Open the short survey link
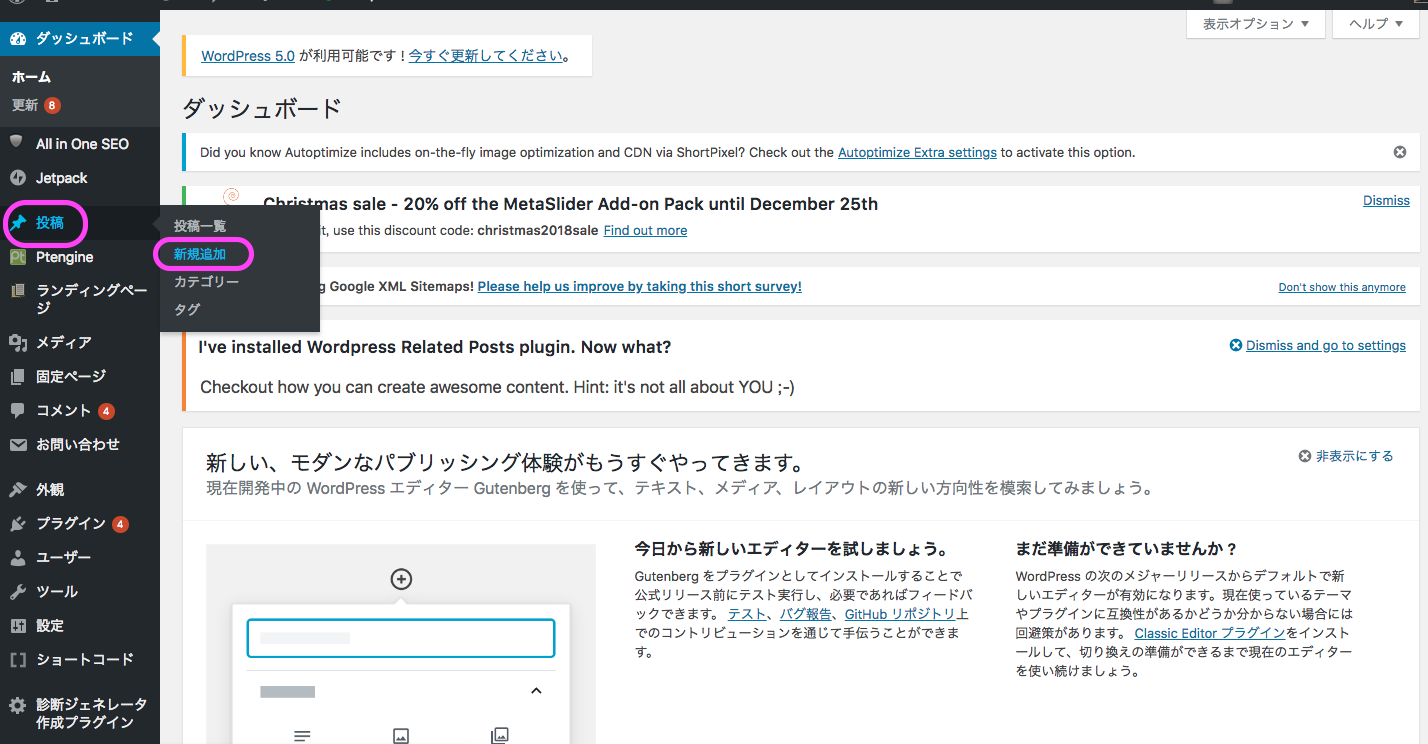 (640, 286)
